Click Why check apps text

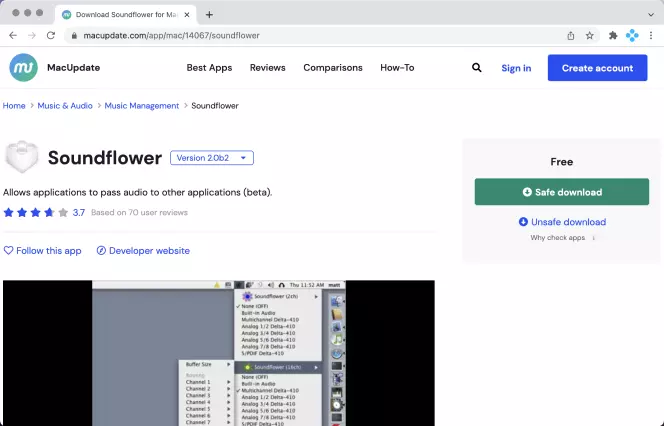pyautogui.click(x=557, y=238)
